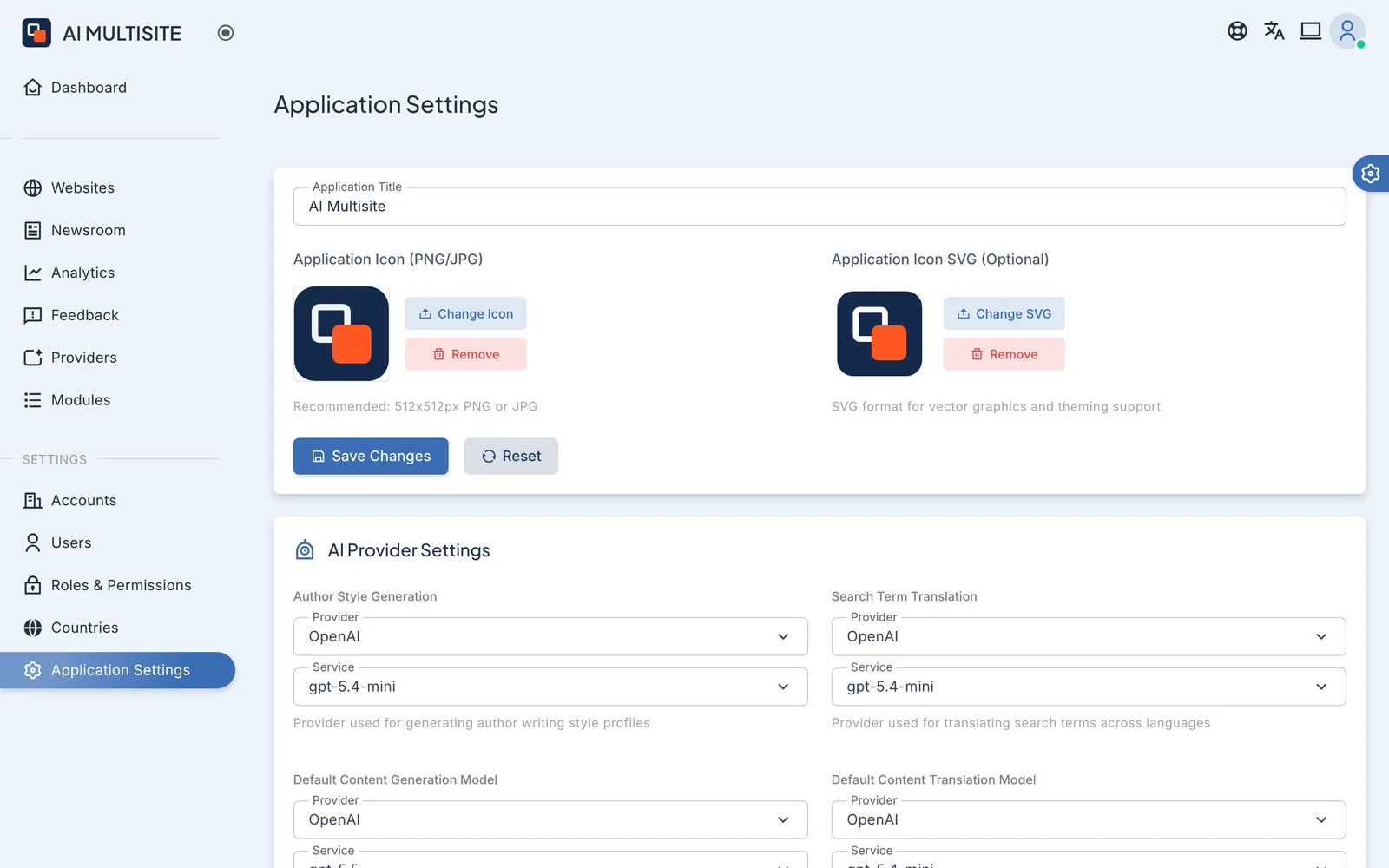Click the Newsroom newspaper icon
The image size is (1389, 868).
[33, 231]
